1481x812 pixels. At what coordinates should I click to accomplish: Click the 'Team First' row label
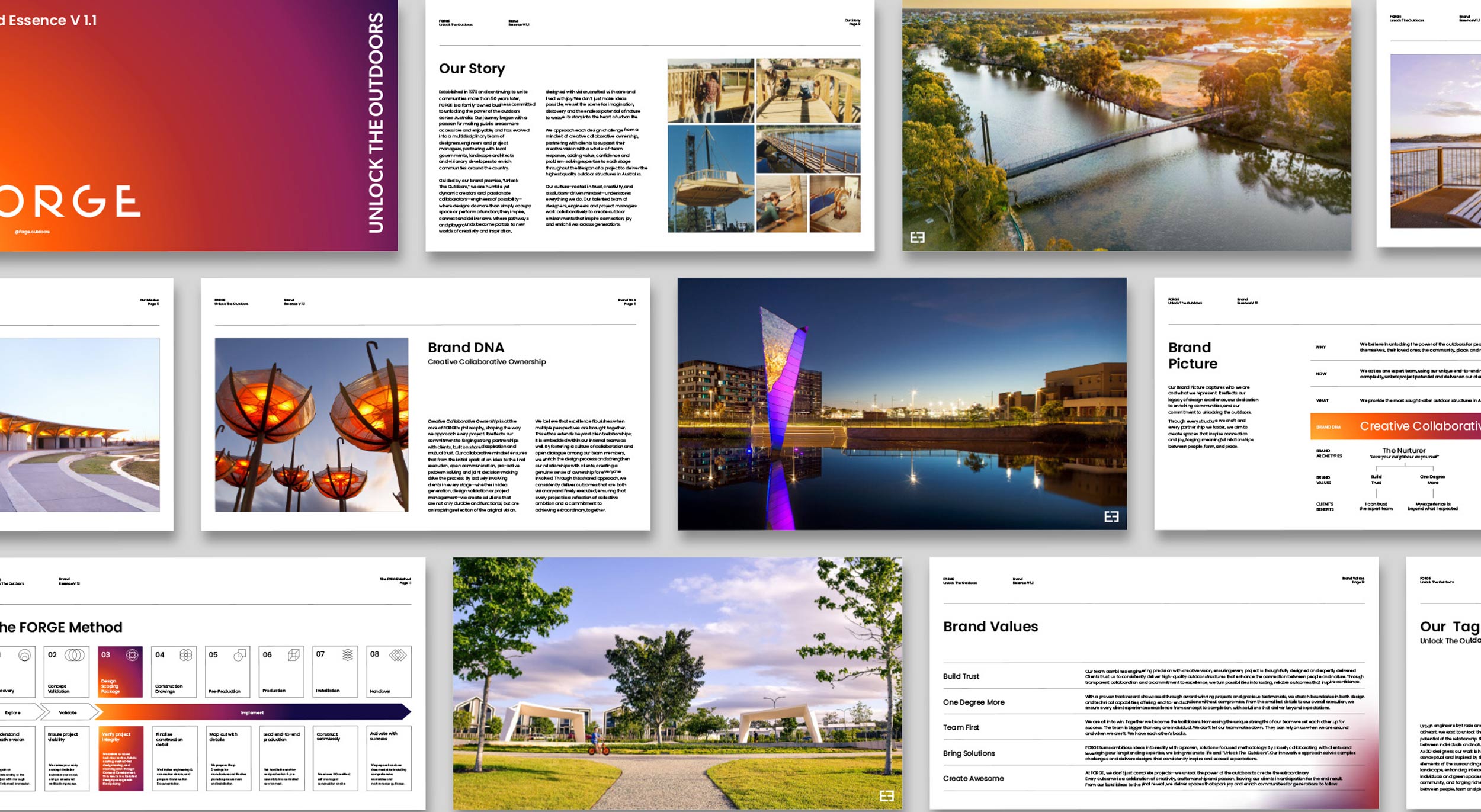(961, 727)
